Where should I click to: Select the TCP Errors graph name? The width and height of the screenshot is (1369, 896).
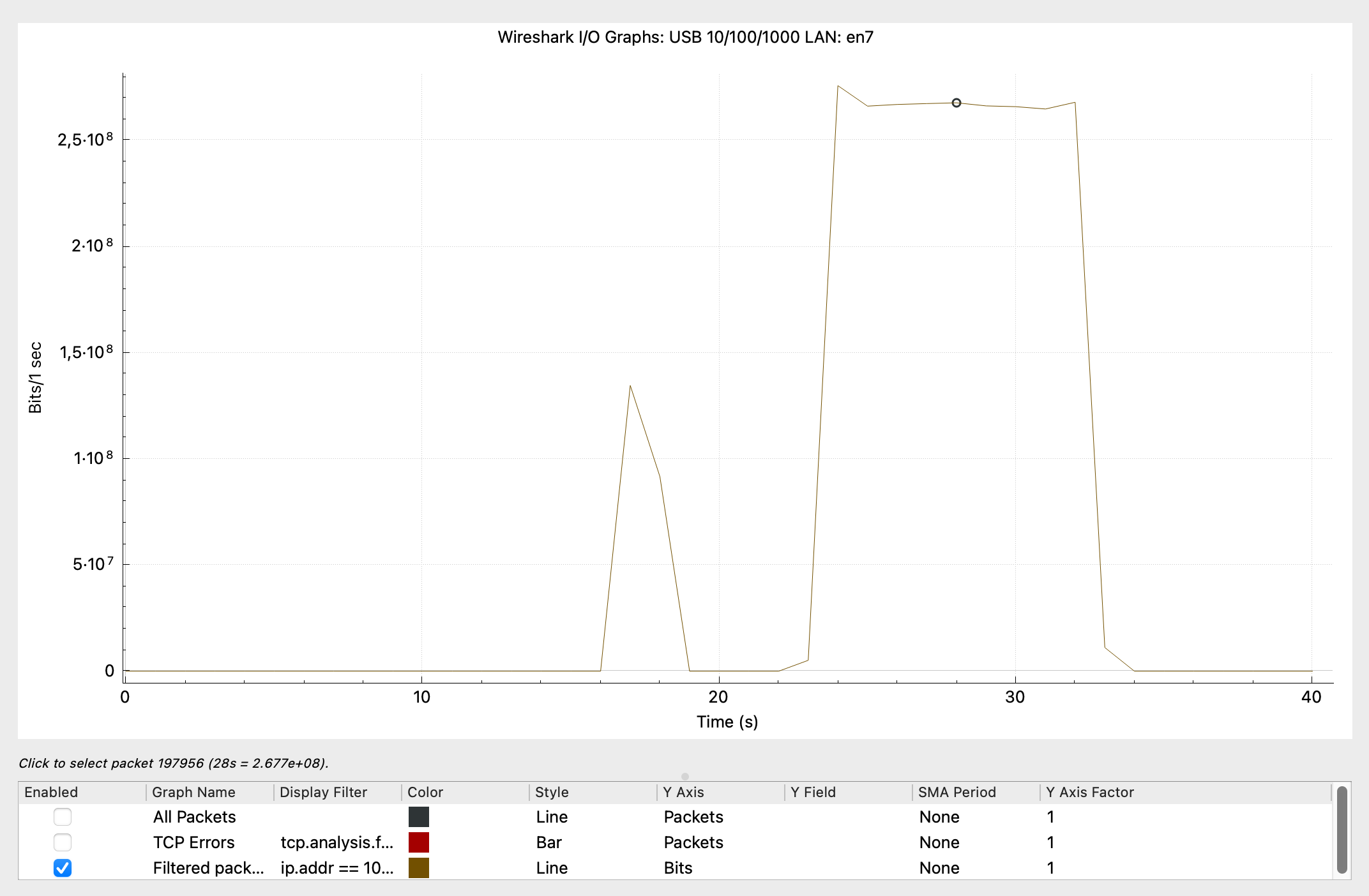(194, 842)
